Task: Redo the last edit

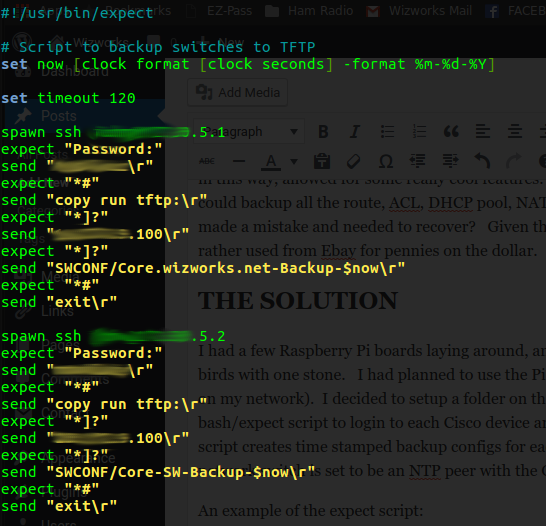Action: coord(514,161)
